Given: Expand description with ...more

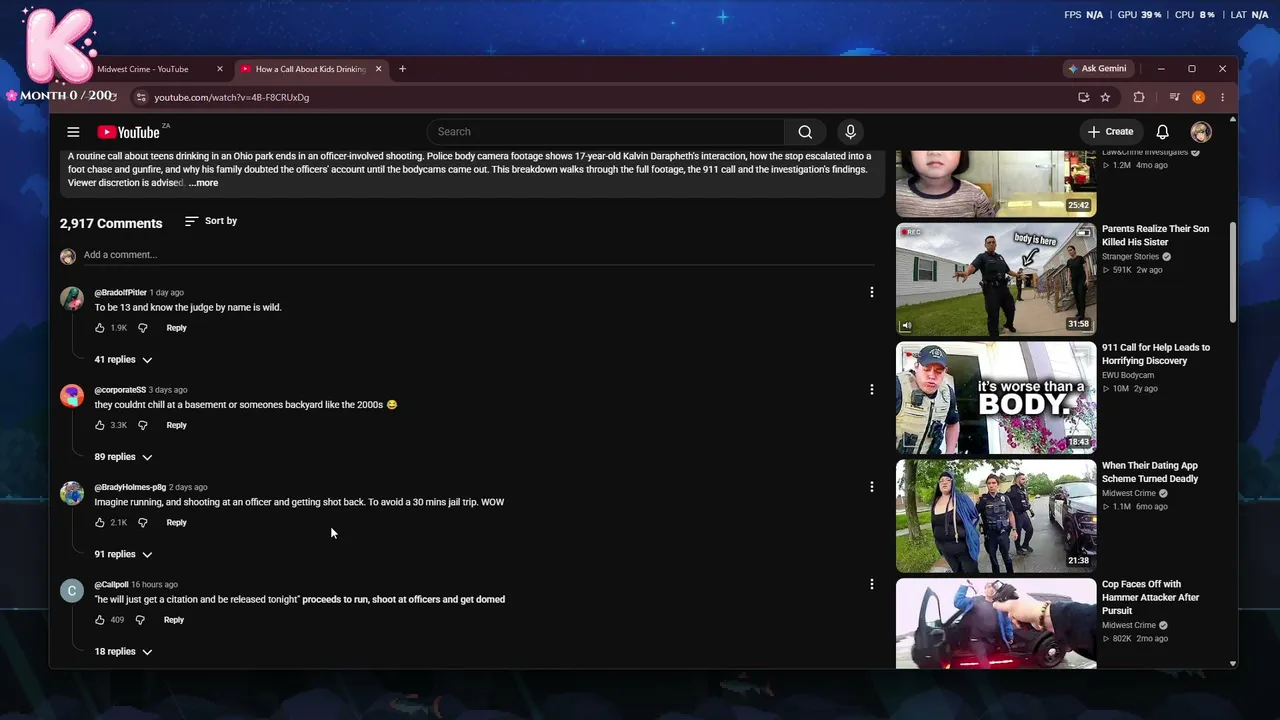Looking at the screenshot, I should 203,183.
